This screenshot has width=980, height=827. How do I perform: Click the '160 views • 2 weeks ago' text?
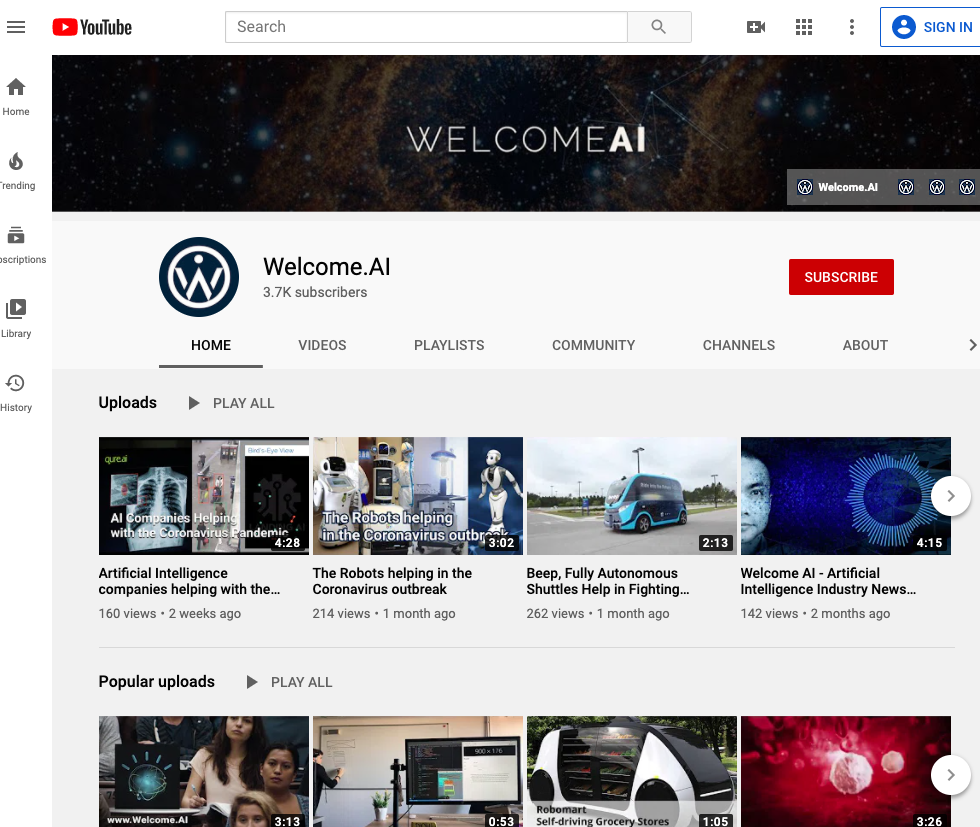pos(169,614)
